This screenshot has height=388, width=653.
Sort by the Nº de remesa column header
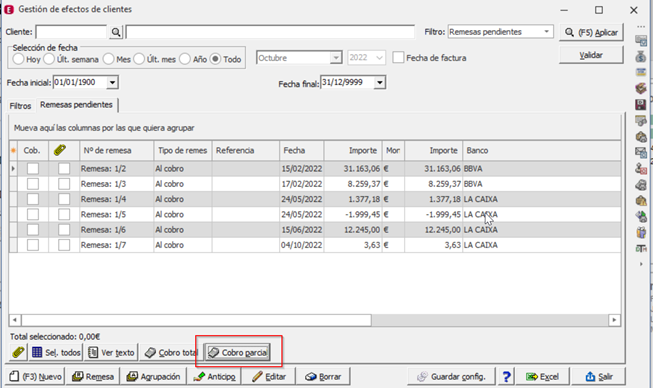[116, 150]
